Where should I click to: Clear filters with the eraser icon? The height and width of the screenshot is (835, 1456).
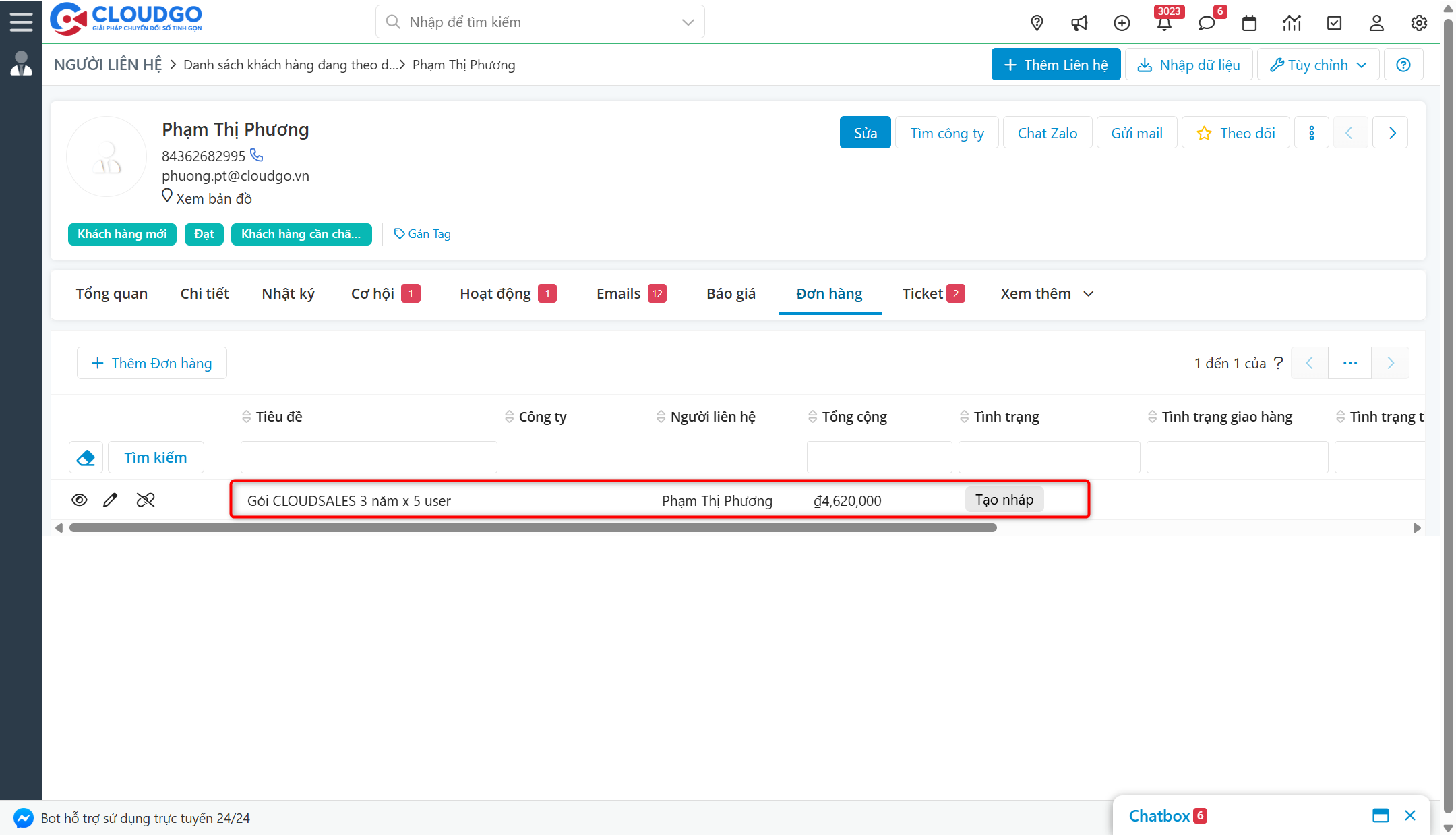pyautogui.click(x=86, y=458)
